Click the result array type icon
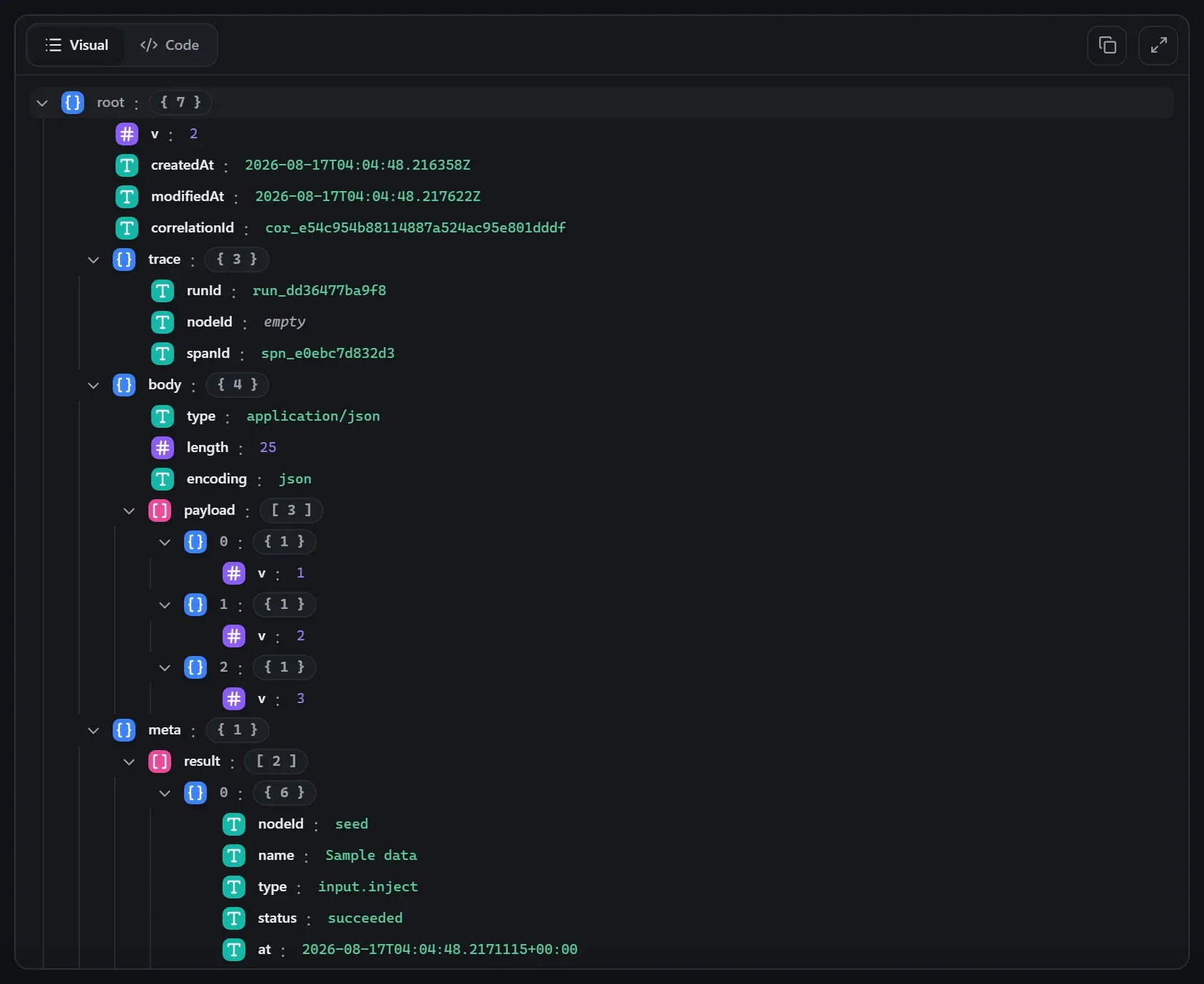Image resolution: width=1204 pixels, height=984 pixels. tap(160, 762)
